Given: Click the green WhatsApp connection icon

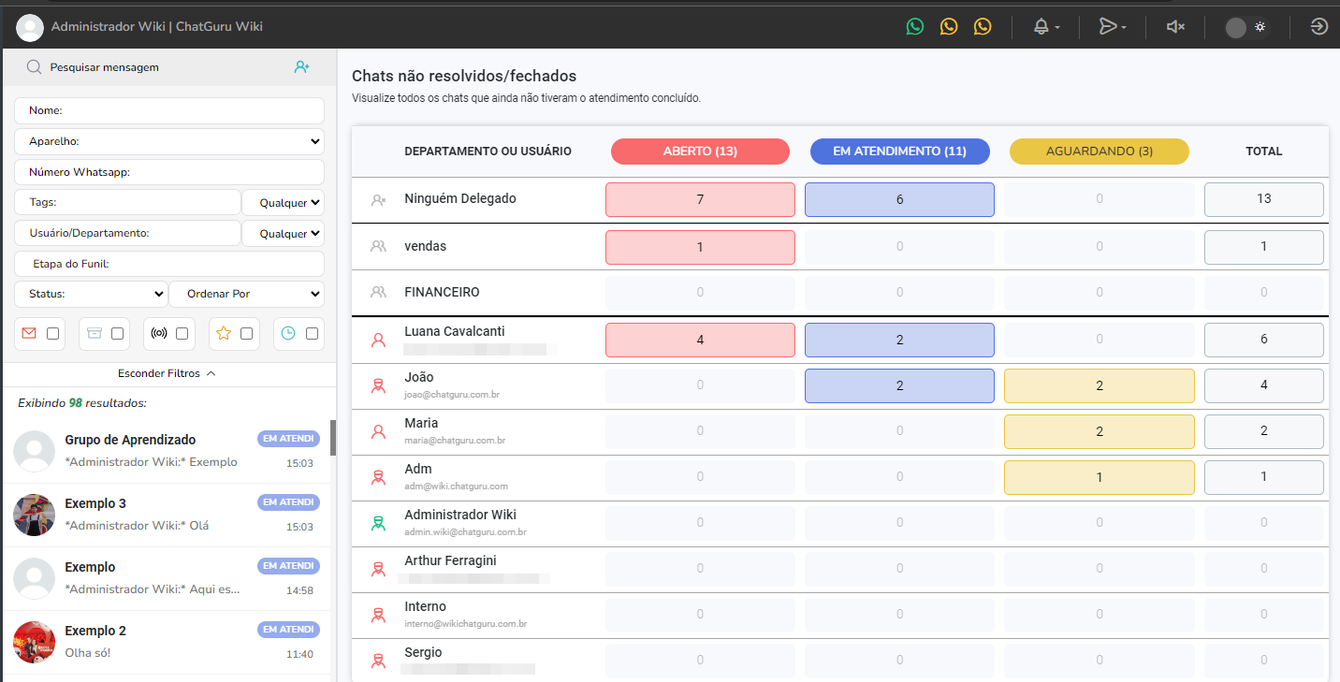Looking at the screenshot, I should 915,27.
